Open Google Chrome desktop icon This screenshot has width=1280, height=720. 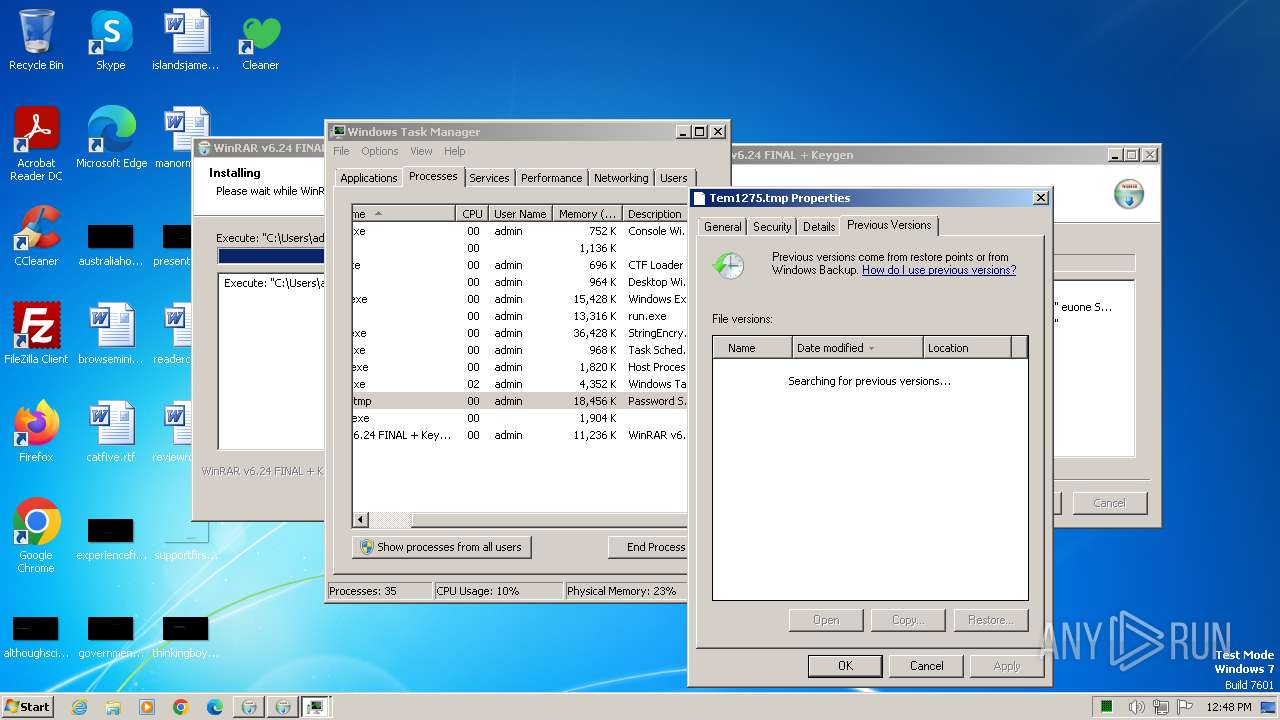tap(36, 536)
